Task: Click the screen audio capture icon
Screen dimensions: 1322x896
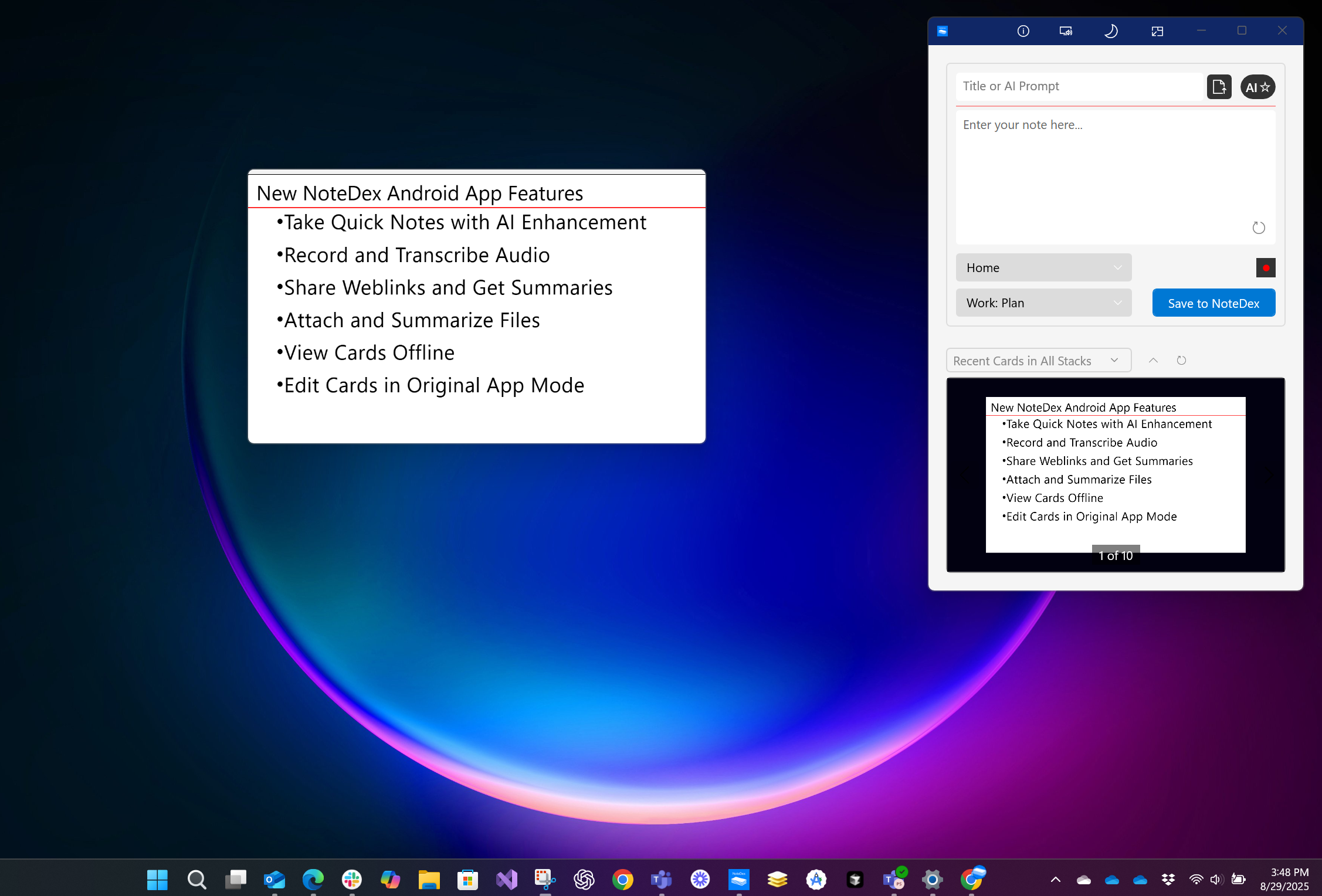Action: pos(1066,31)
